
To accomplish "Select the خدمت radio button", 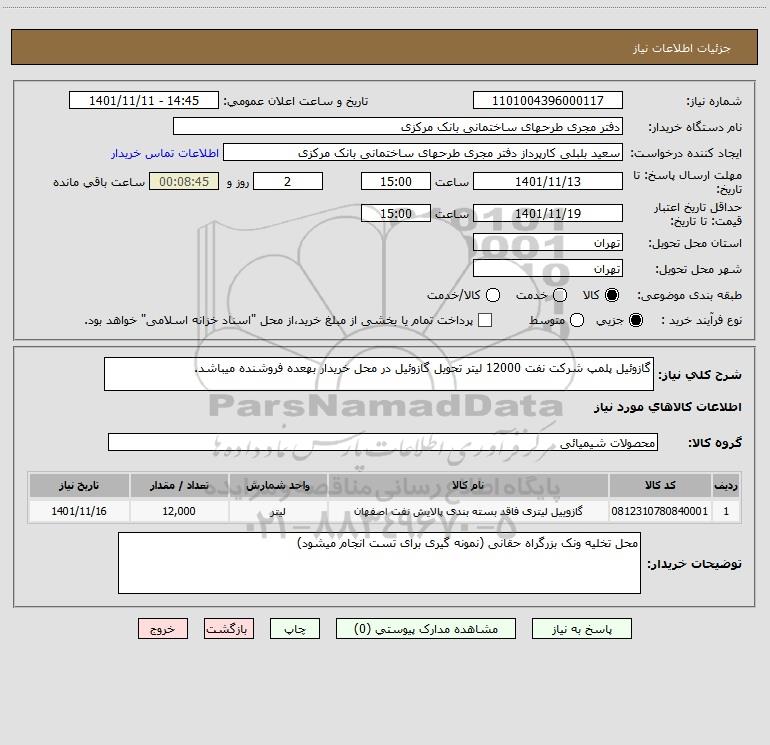I will 560,295.
